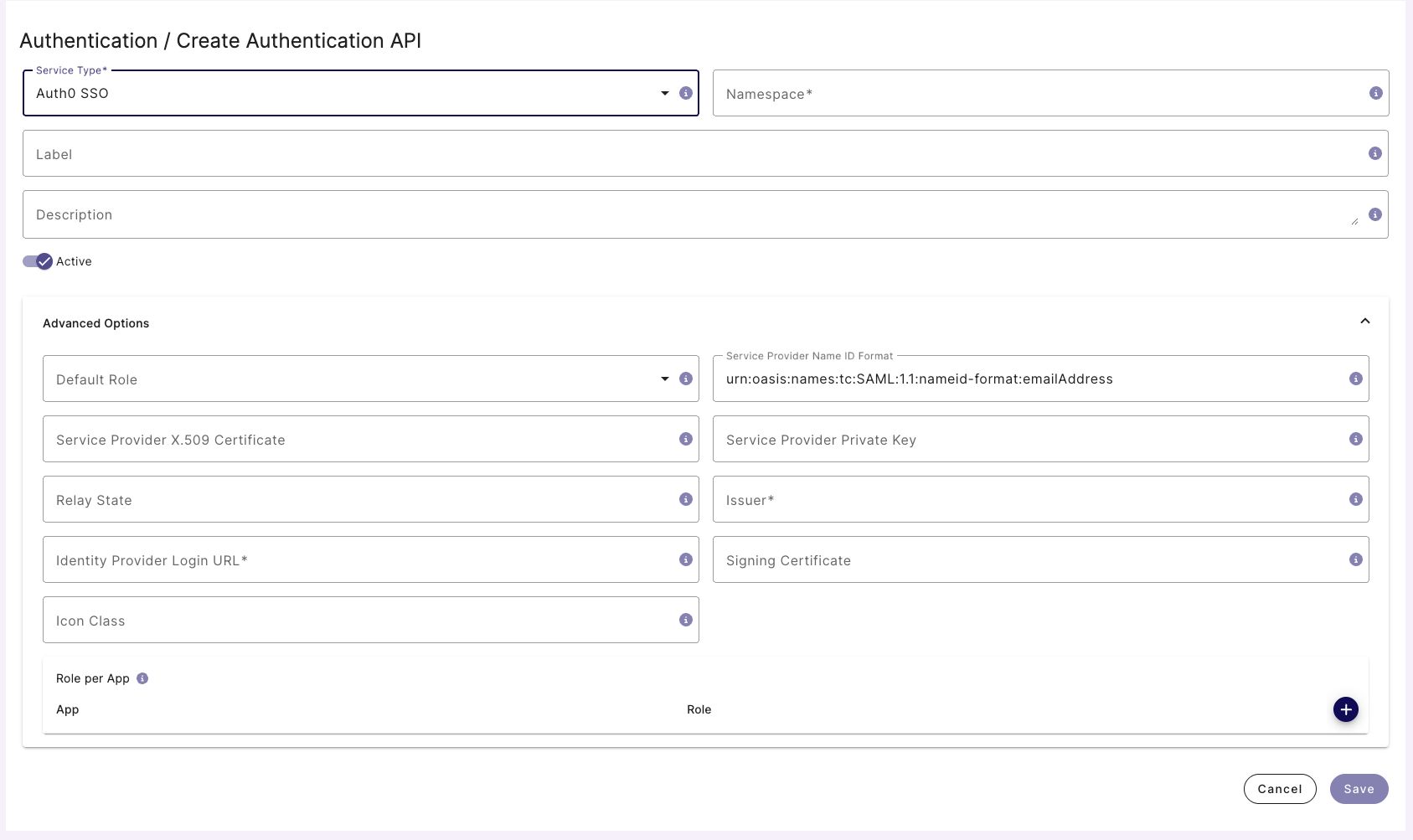This screenshot has height=840, width=1413.
Task: Click the Relay State info icon
Action: coord(685,499)
